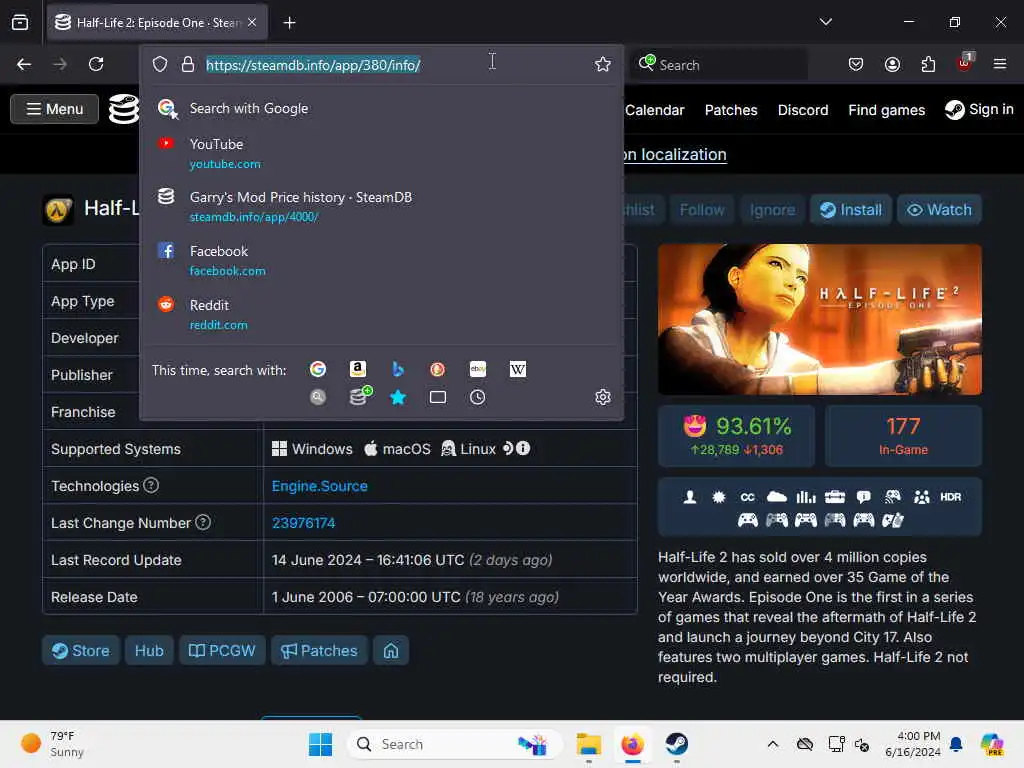Click the Follow button
The width and height of the screenshot is (1024, 768).
pyautogui.click(x=702, y=210)
